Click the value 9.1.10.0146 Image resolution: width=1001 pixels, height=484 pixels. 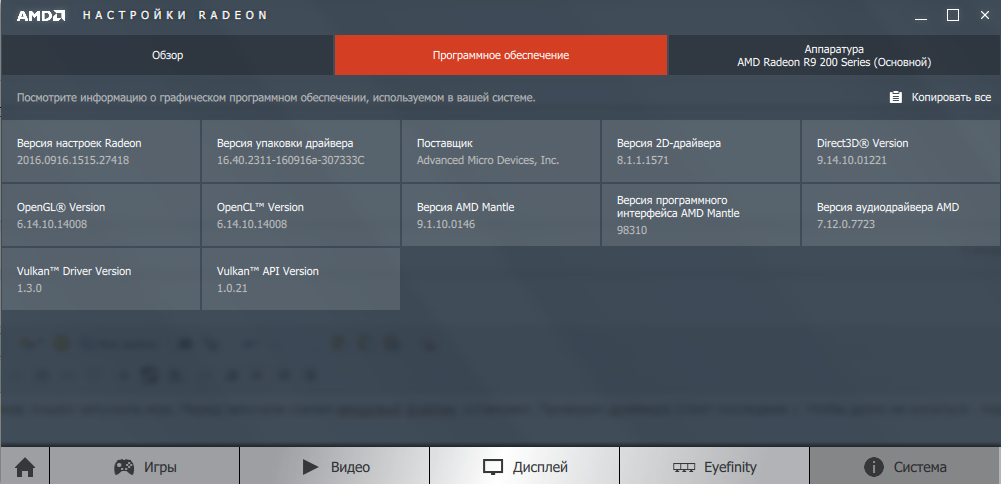click(x=446, y=224)
